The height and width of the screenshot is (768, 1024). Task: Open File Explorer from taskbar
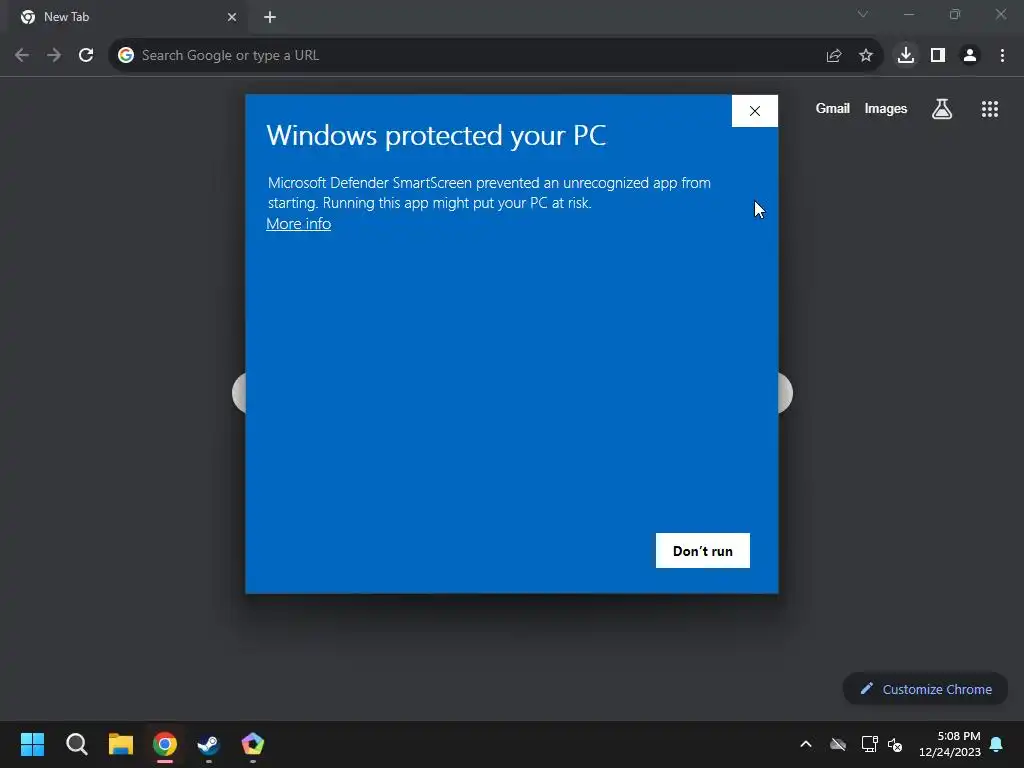[x=121, y=744]
